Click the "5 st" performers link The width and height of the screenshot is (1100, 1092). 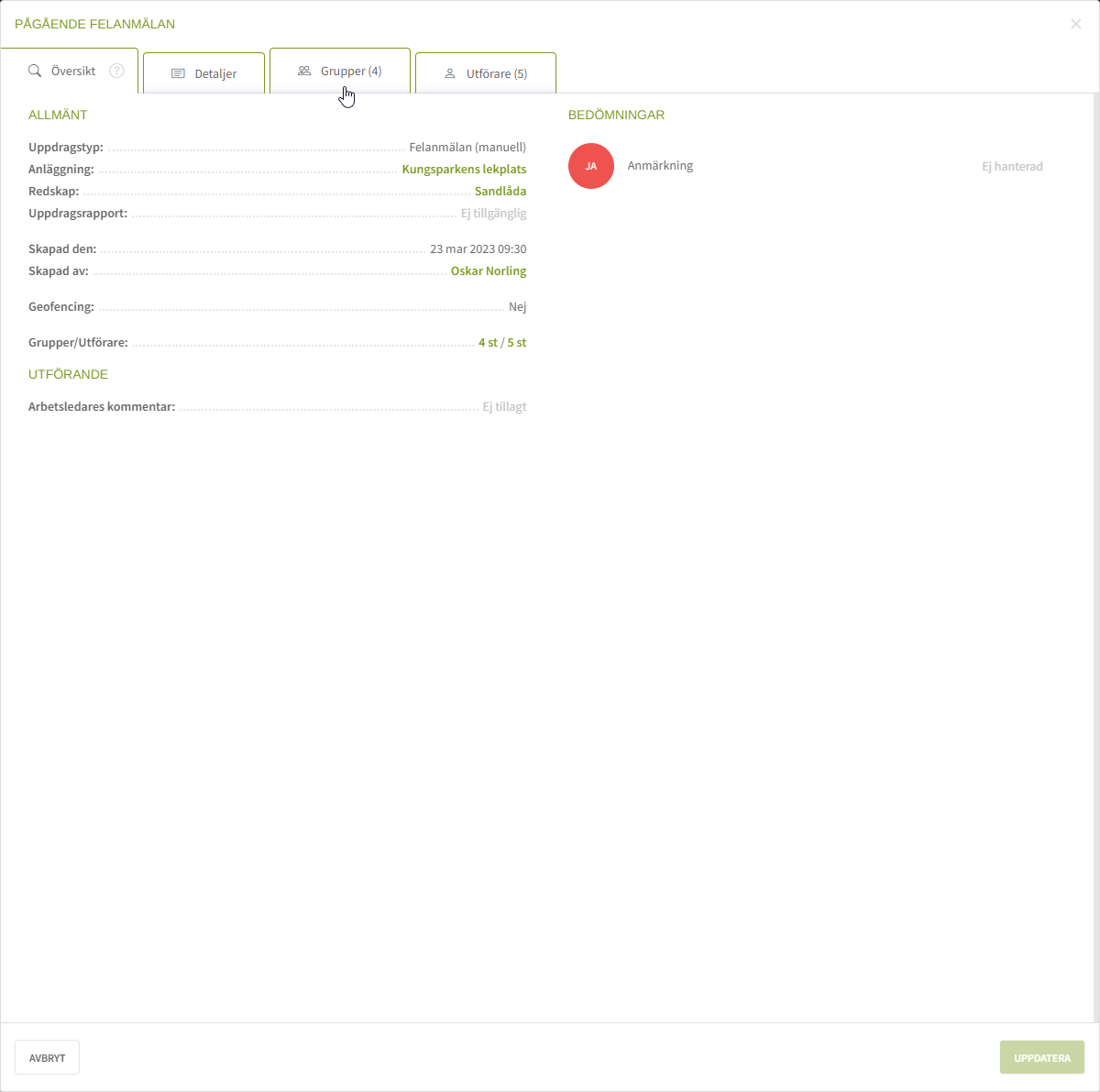[x=517, y=343]
